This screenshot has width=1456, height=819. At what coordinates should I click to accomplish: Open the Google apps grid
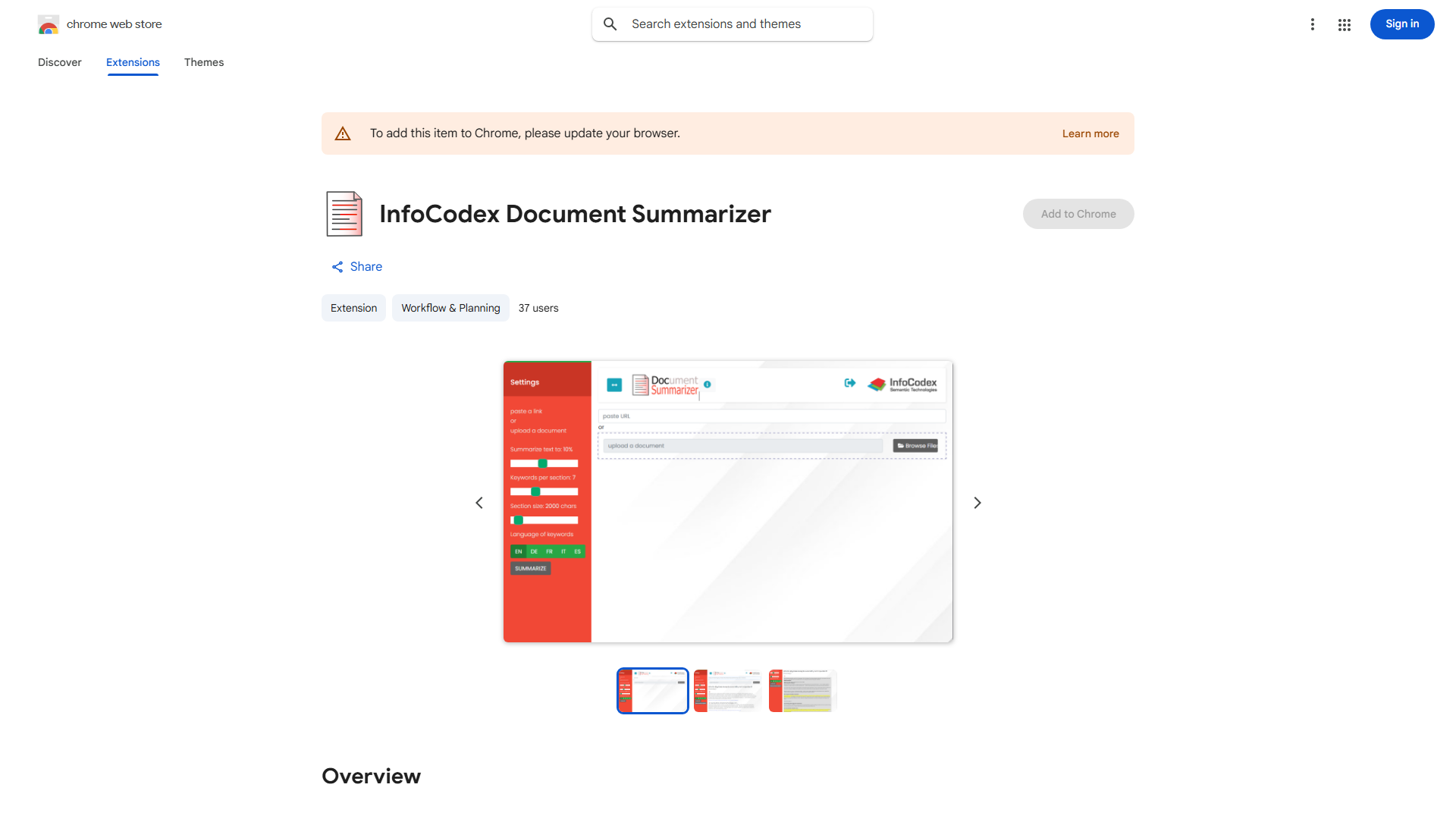click(1345, 24)
